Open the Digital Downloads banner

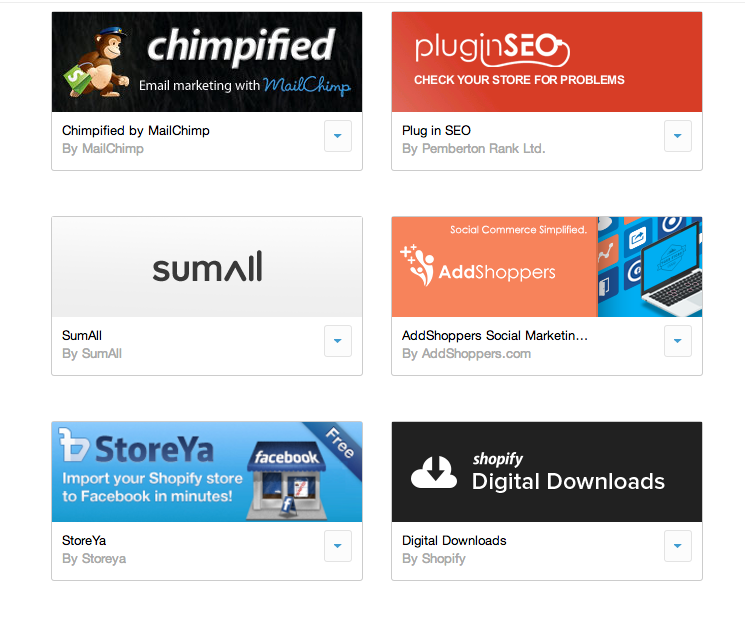(x=546, y=472)
